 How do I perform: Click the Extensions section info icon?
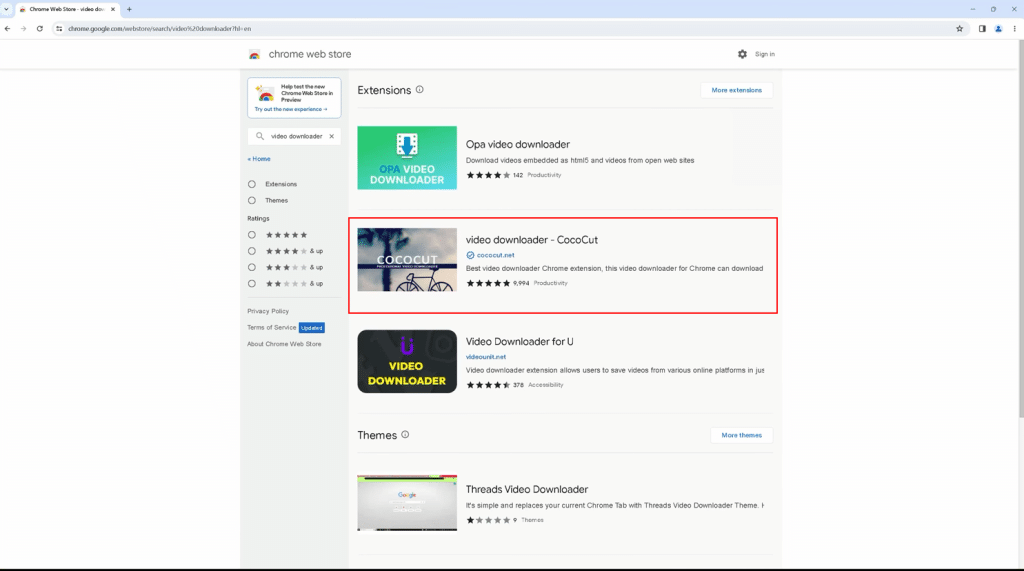click(x=420, y=90)
